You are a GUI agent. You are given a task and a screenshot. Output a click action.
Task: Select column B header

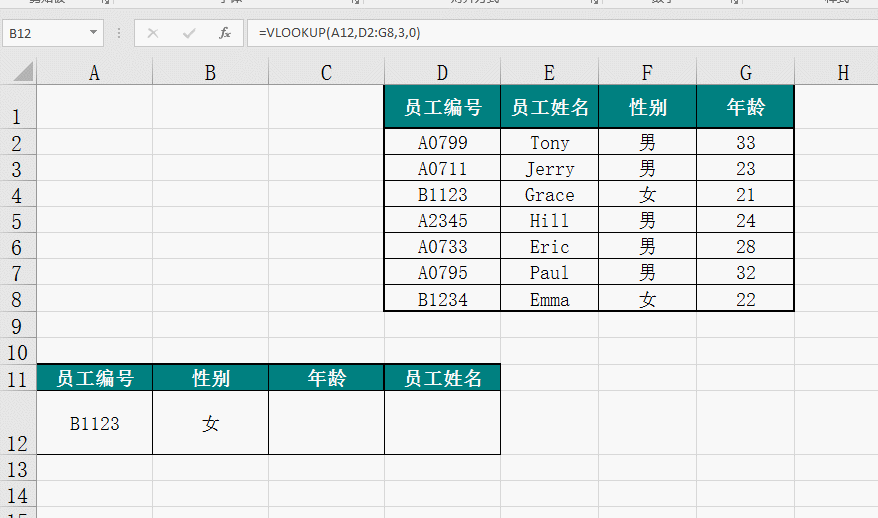tap(210, 72)
